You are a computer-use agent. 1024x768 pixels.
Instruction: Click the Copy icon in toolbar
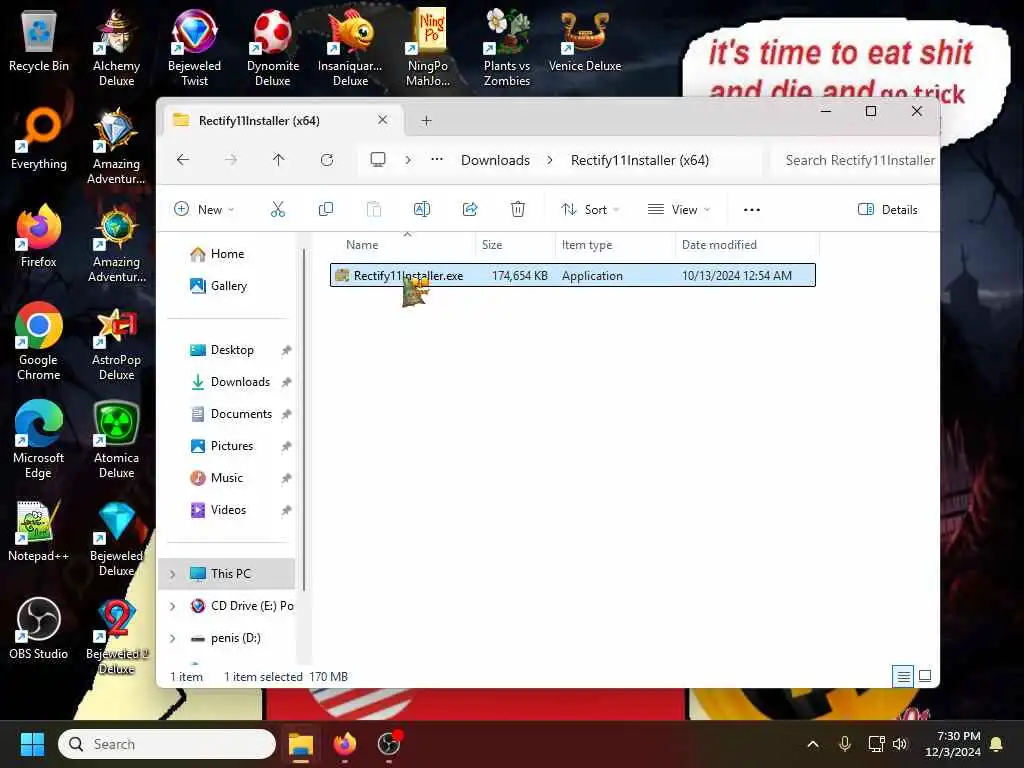coord(325,209)
